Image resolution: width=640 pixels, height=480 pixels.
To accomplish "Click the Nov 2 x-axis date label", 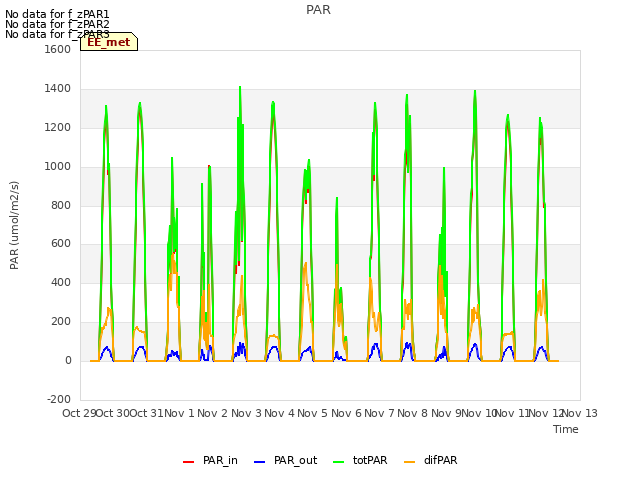I will pos(212,413).
